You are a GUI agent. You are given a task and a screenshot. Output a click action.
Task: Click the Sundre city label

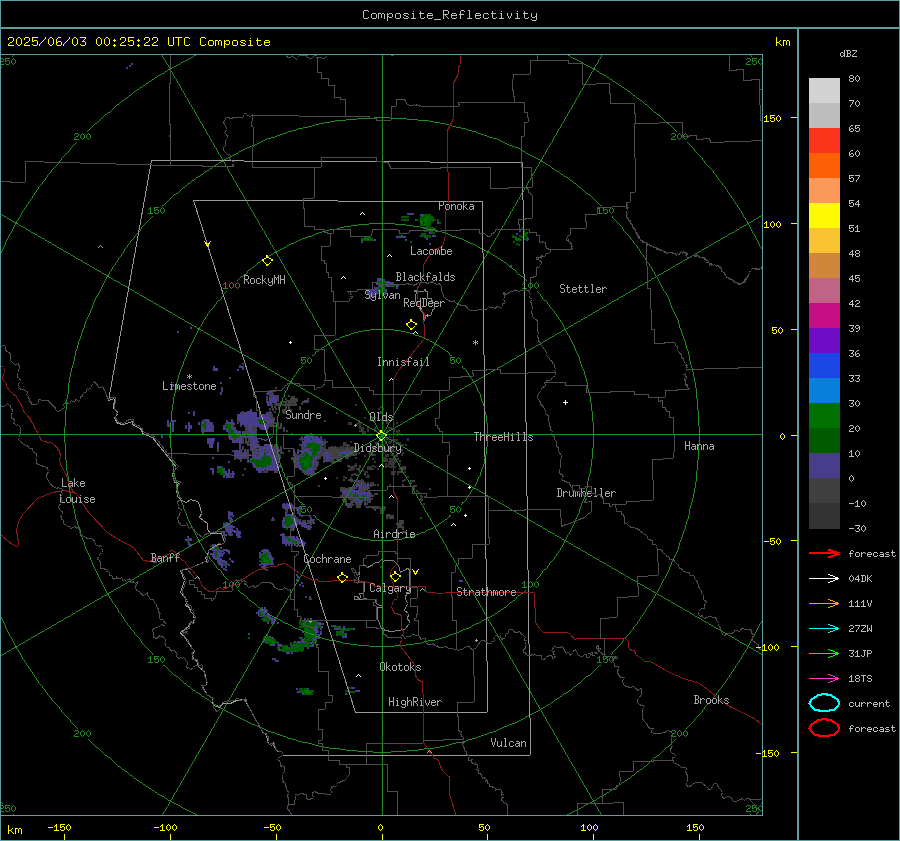(x=303, y=415)
